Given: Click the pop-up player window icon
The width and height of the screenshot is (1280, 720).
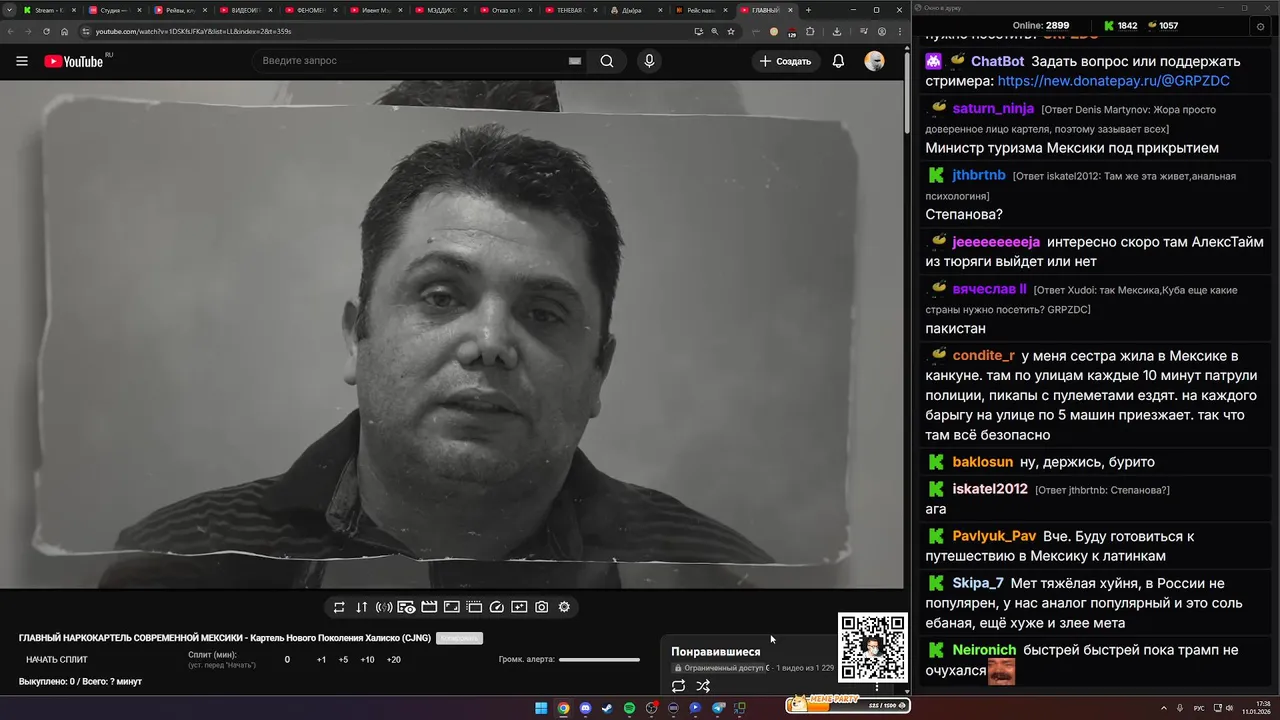Looking at the screenshot, I should [x=474, y=607].
